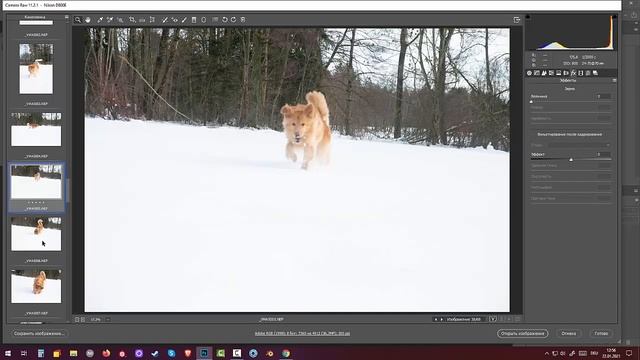Open the Tone Curve panel tab
Viewport: 640px width, 360px height.
tap(537, 73)
